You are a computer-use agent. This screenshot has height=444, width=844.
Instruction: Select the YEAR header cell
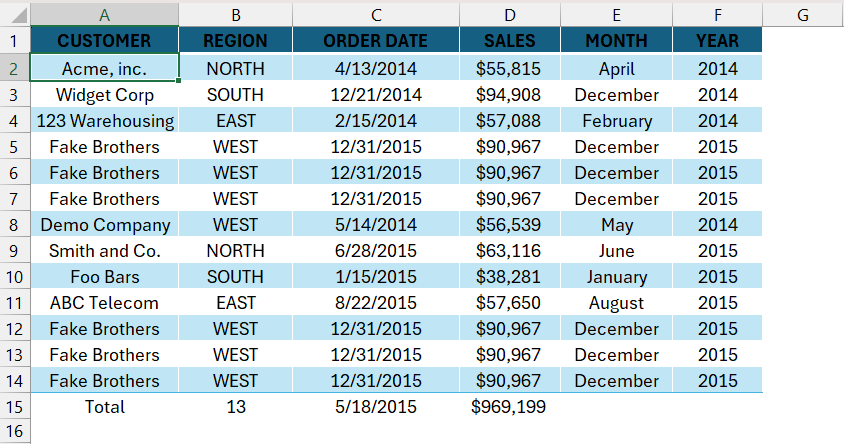[x=718, y=40]
